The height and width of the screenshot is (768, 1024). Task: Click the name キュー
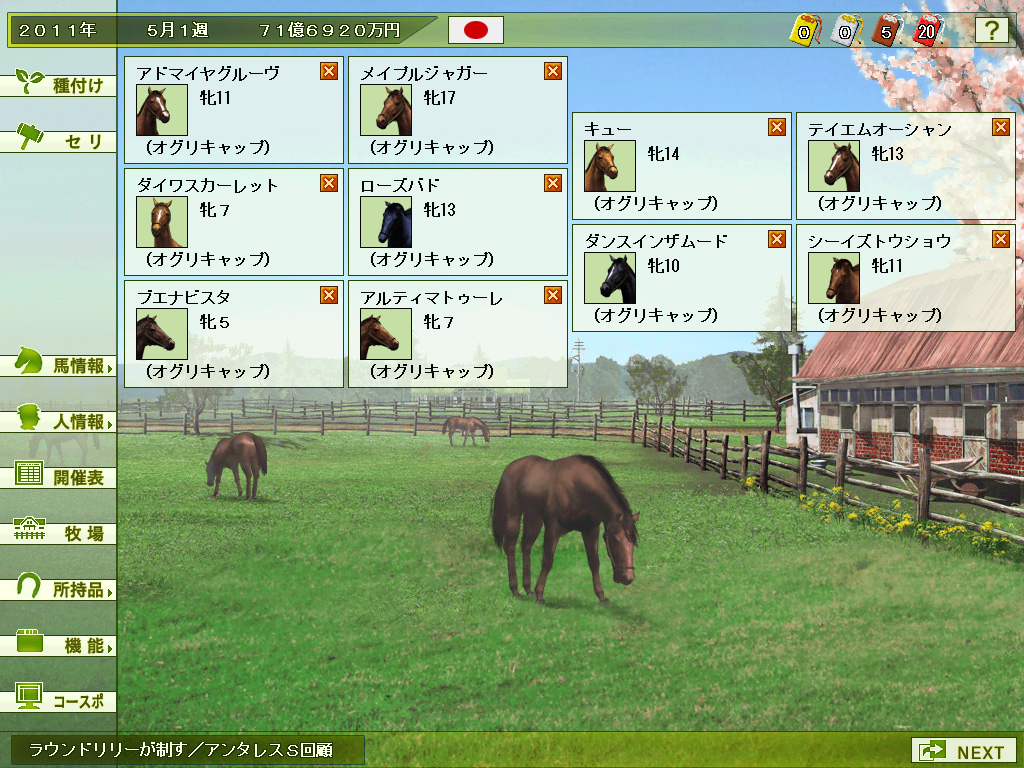click(x=608, y=129)
